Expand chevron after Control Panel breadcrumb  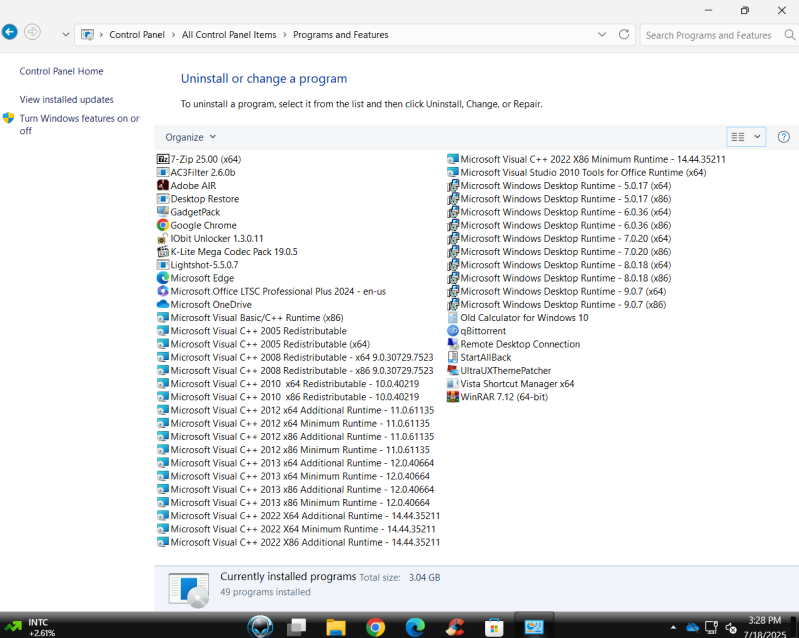point(173,35)
